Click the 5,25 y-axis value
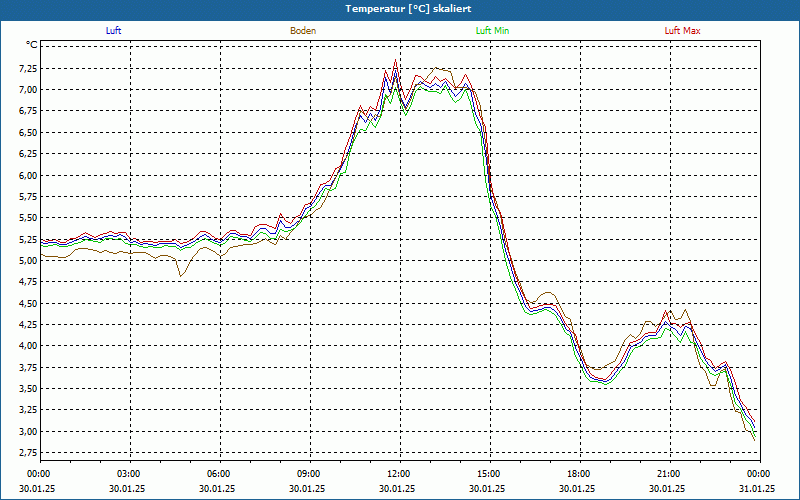Image resolution: width=800 pixels, height=500 pixels. [28, 239]
